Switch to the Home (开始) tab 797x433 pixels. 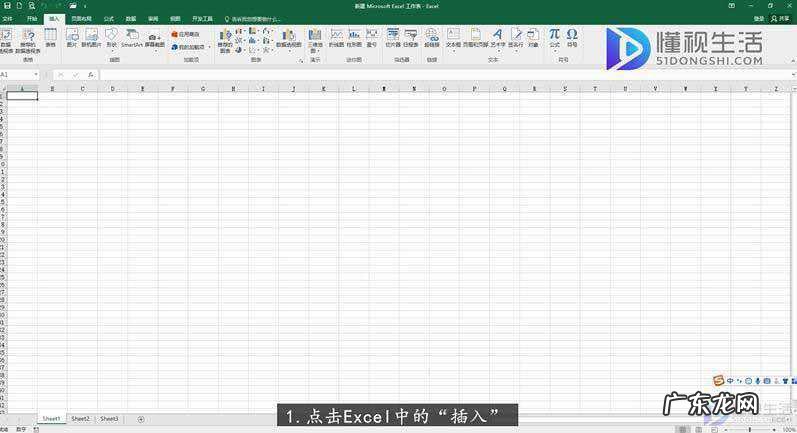coord(32,19)
